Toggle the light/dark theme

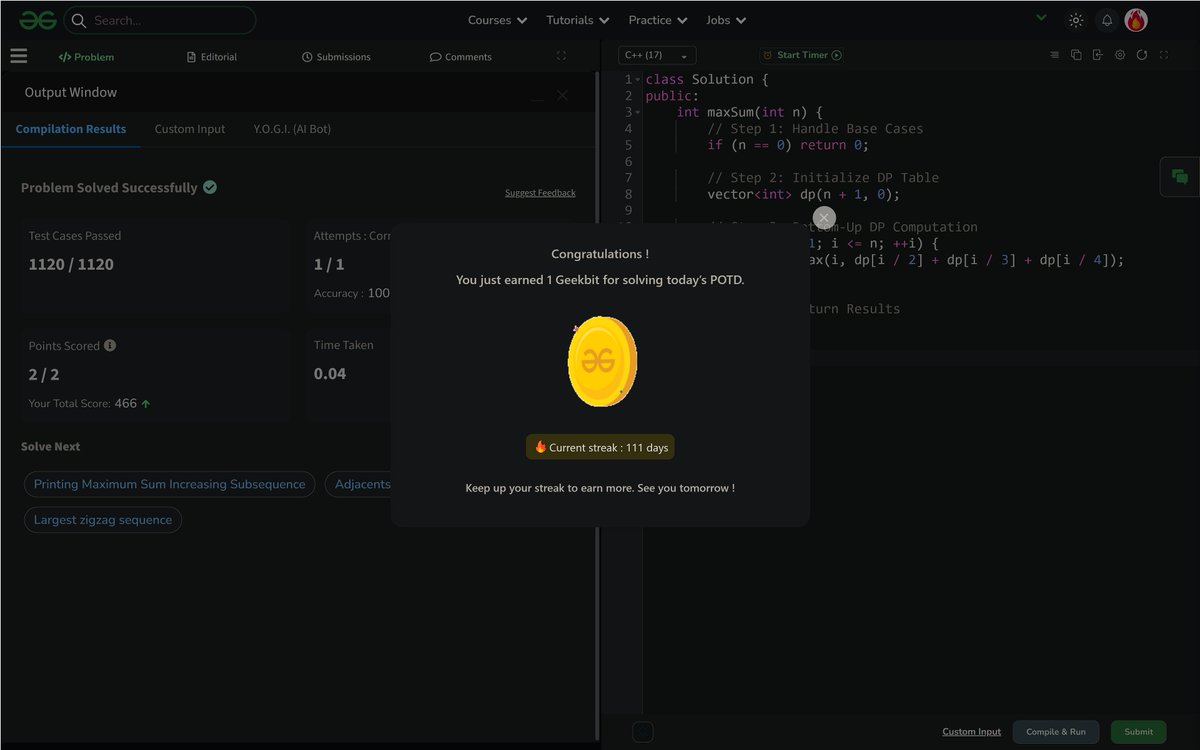tap(1076, 20)
